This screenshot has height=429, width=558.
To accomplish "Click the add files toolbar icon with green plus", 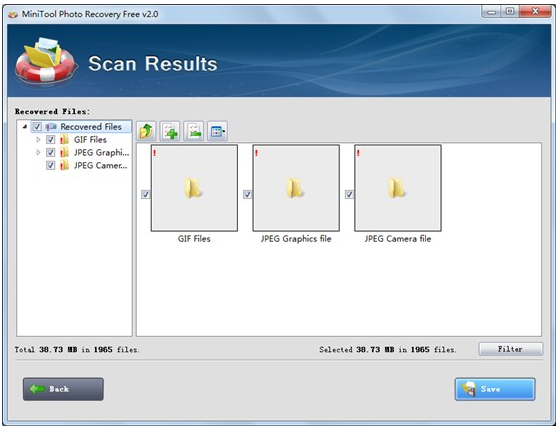I will (170, 131).
